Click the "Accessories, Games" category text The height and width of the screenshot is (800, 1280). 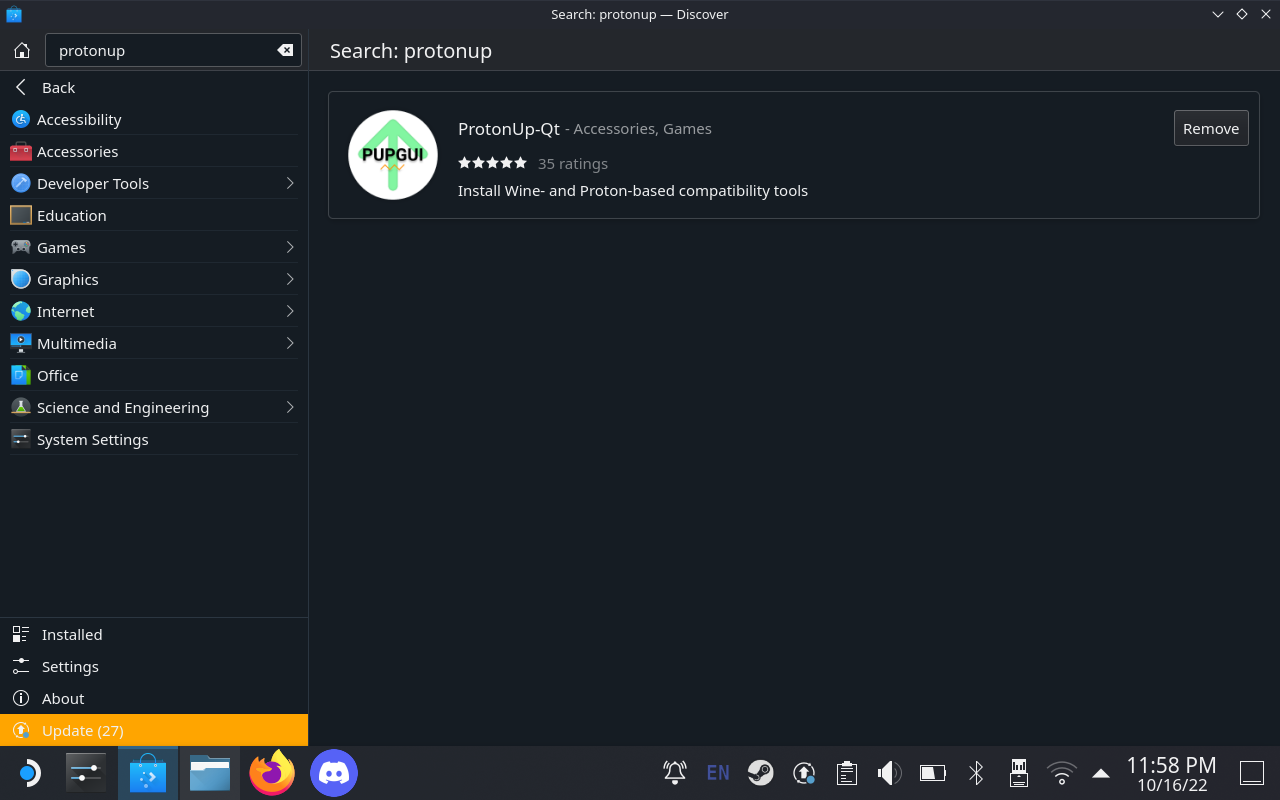pyautogui.click(x=643, y=128)
